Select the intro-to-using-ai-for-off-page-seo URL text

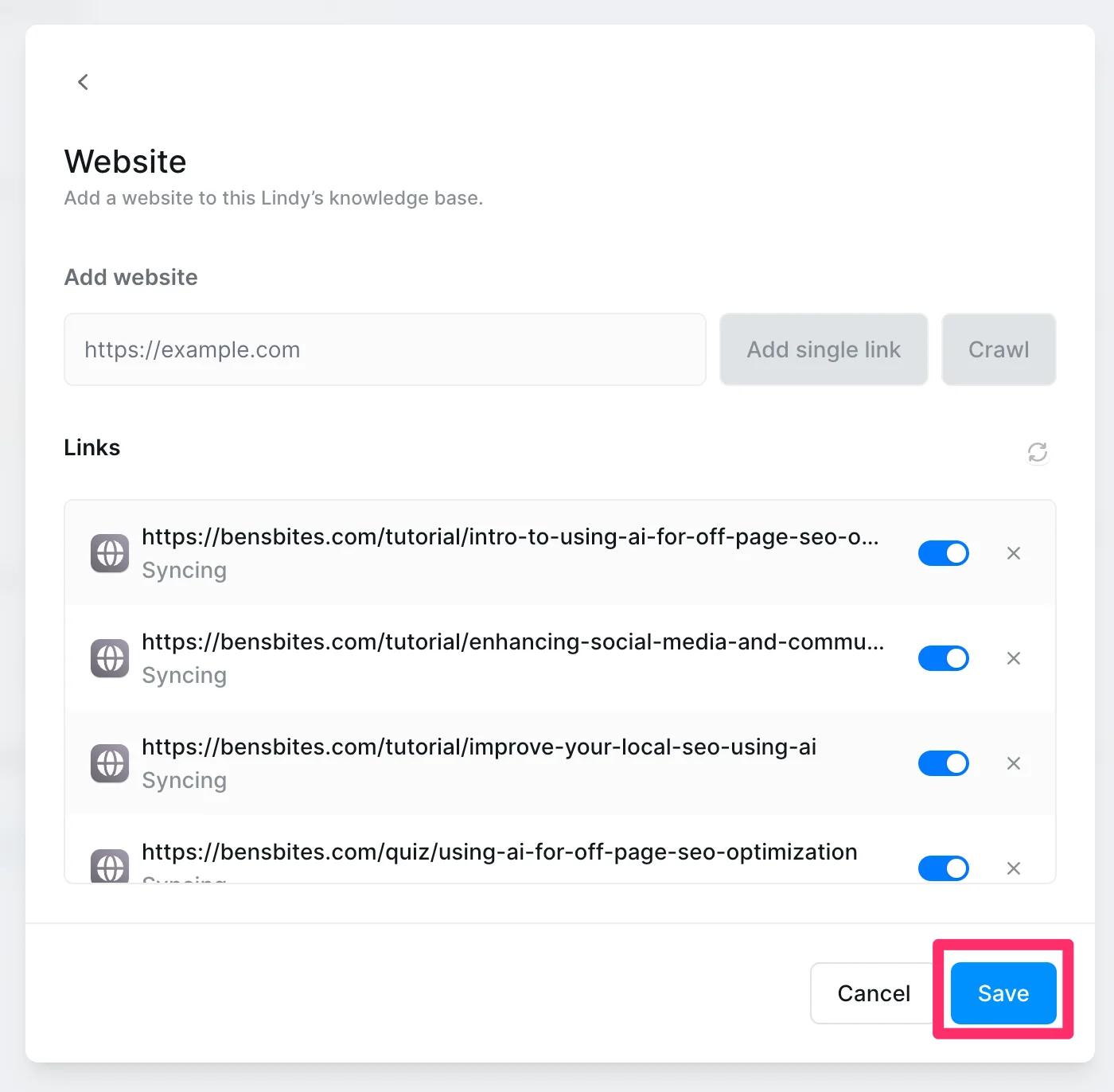[510, 537]
